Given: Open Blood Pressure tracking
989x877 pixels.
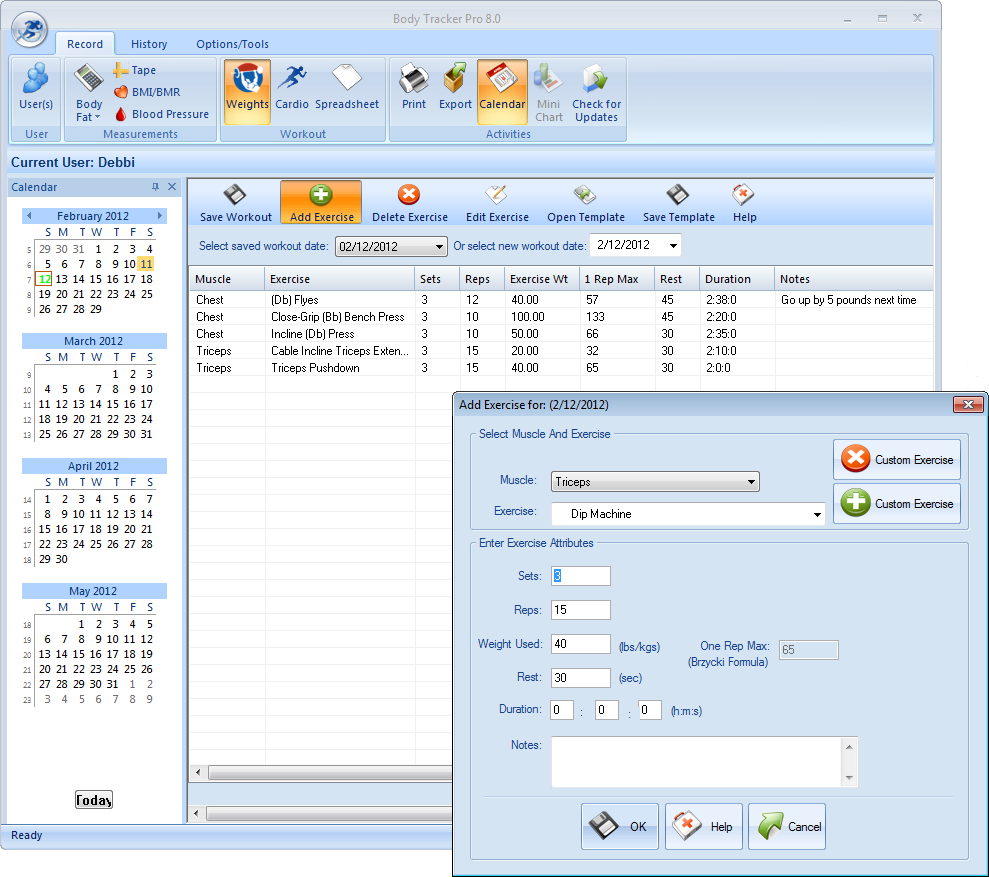Looking at the screenshot, I should pyautogui.click(x=162, y=114).
